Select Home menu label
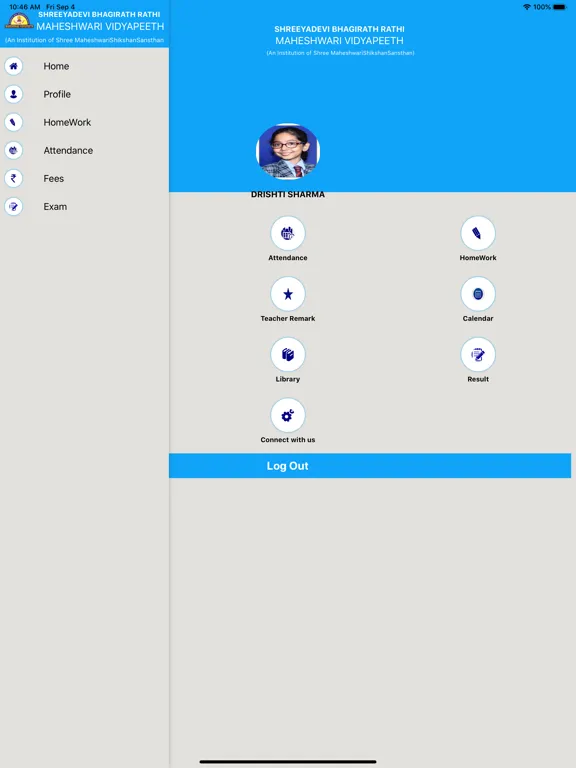 point(56,66)
